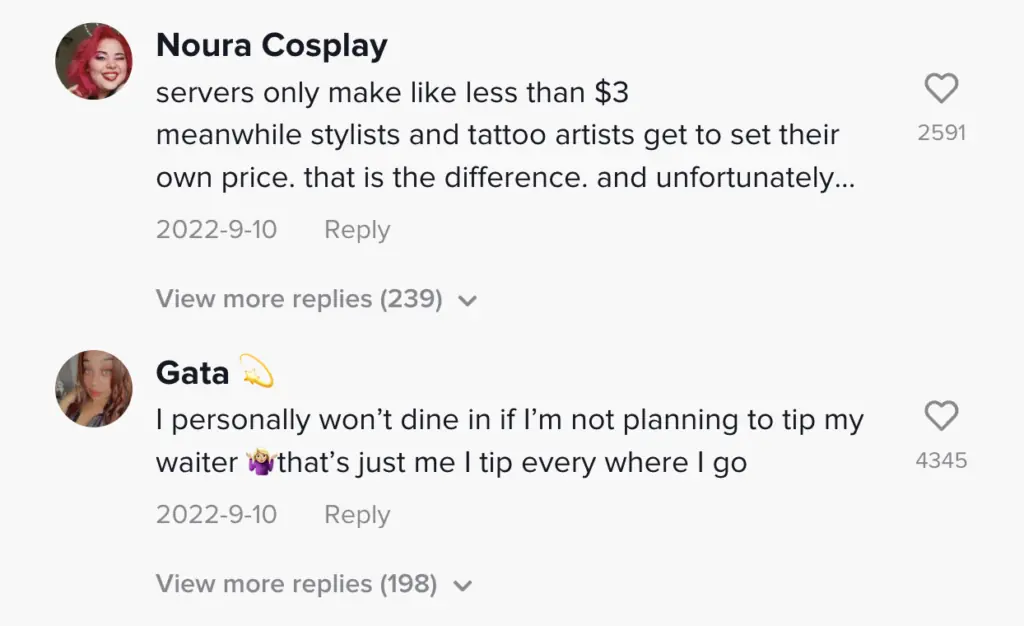Like Gata's comment with the heart icon
This screenshot has height=626, width=1024.
point(941,416)
